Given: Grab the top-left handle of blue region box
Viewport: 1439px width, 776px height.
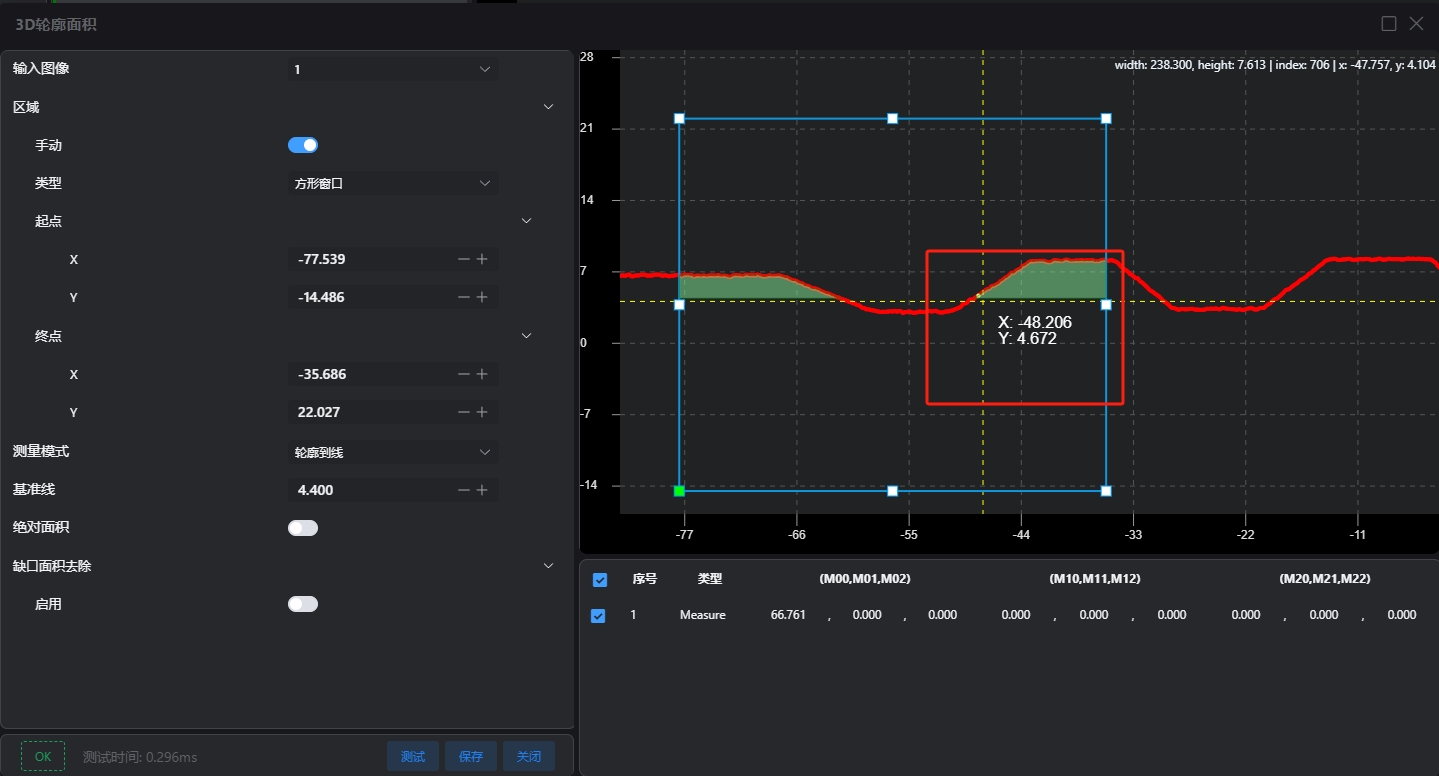Looking at the screenshot, I should [679, 118].
